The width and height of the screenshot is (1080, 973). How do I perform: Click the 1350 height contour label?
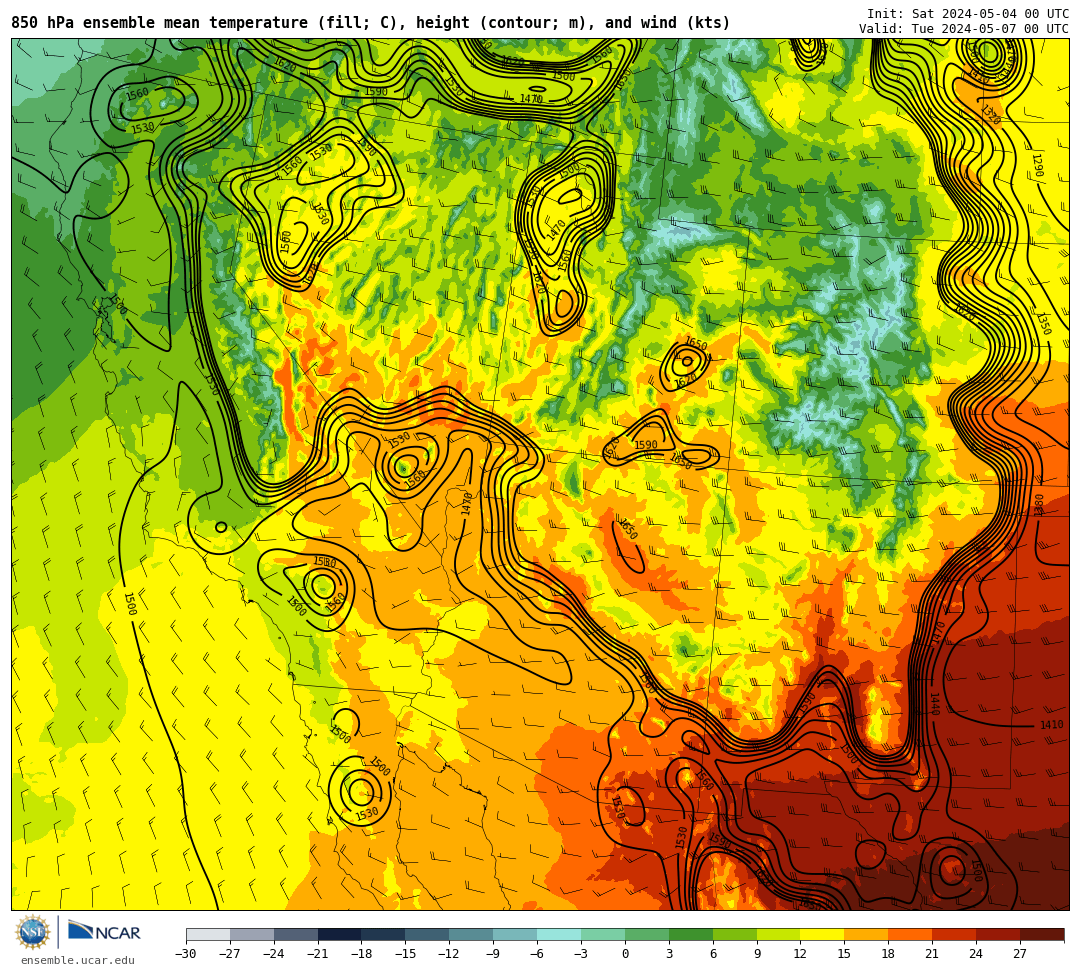1043,324
